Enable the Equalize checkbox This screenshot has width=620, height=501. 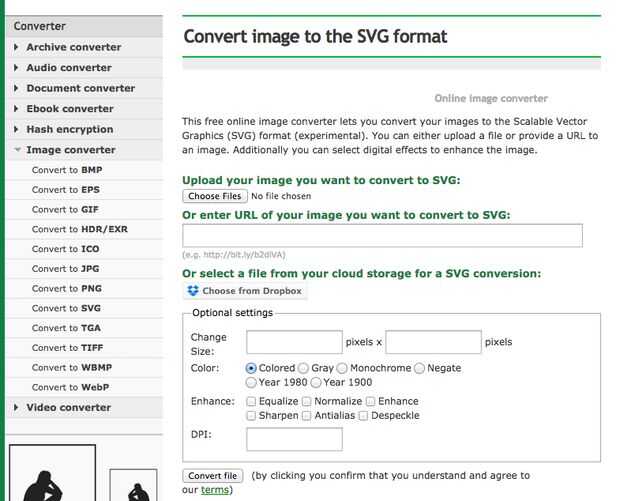251,401
